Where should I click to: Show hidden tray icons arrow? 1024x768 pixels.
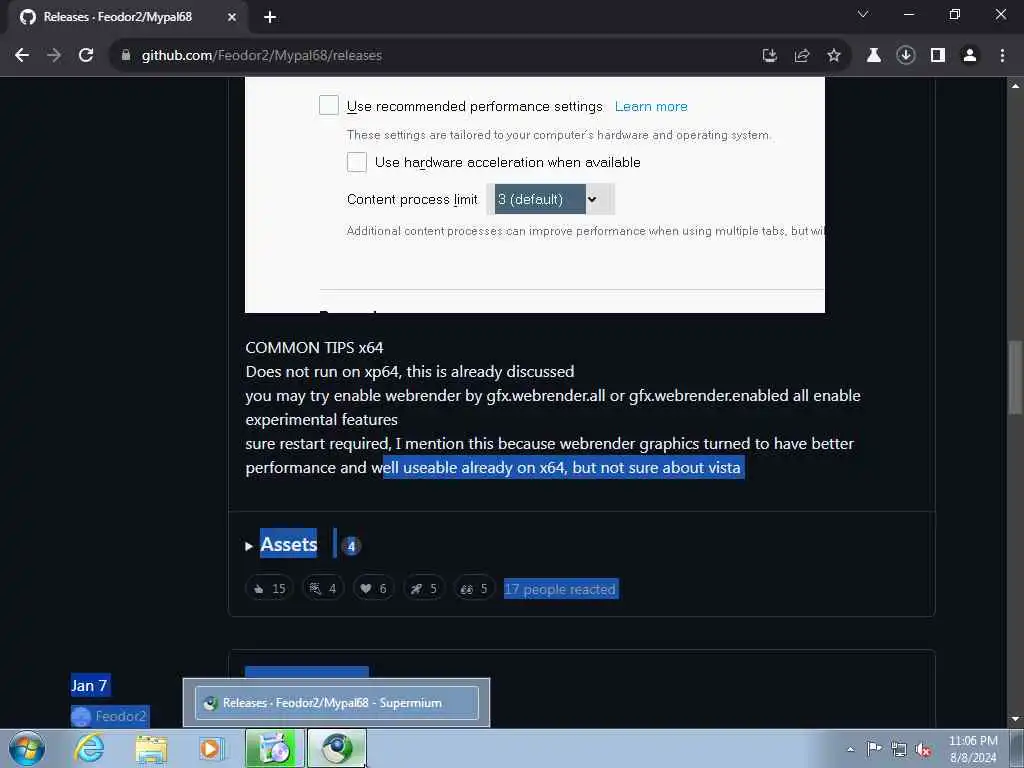pos(850,749)
